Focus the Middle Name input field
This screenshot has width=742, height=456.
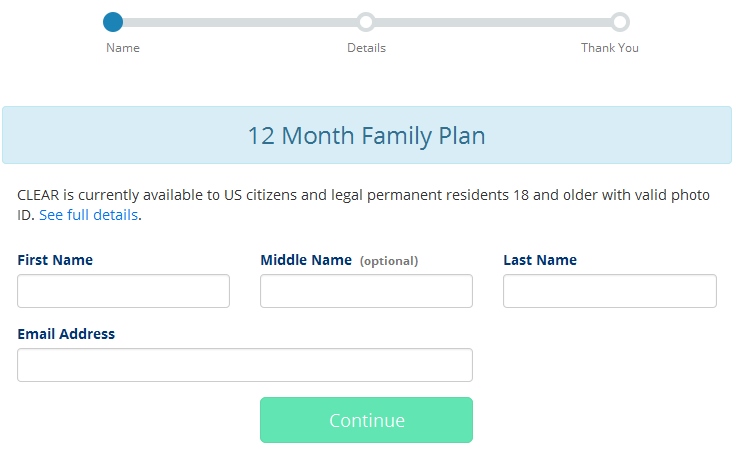(366, 291)
